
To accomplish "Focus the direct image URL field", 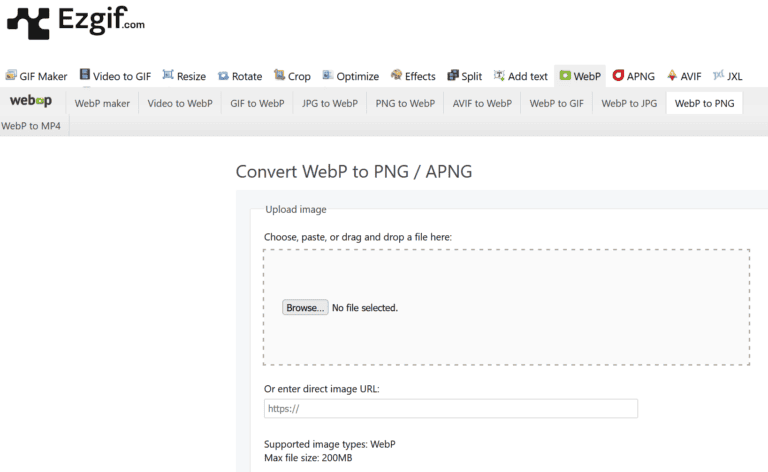I will [x=451, y=408].
